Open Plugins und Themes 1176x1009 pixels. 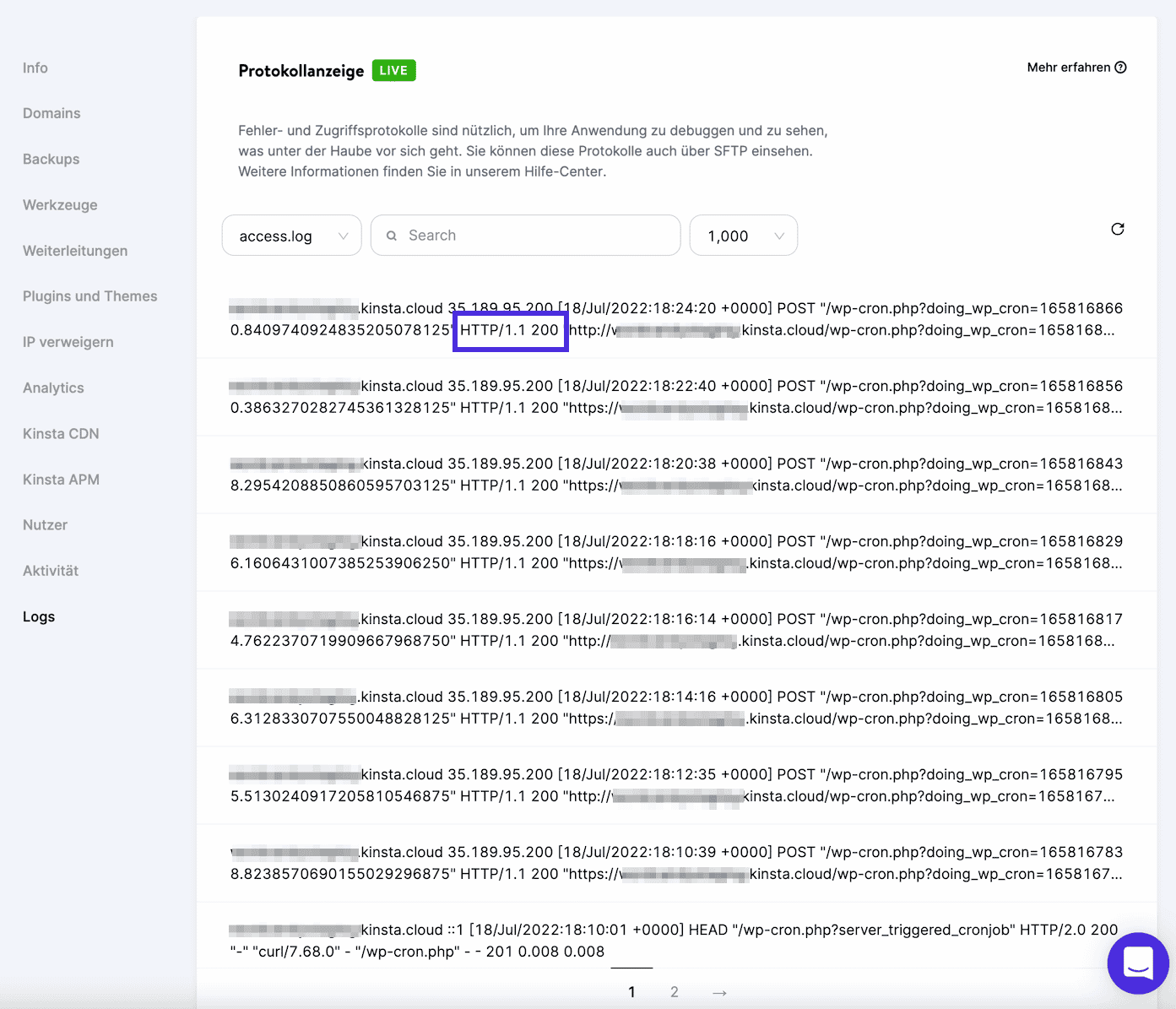click(x=89, y=296)
